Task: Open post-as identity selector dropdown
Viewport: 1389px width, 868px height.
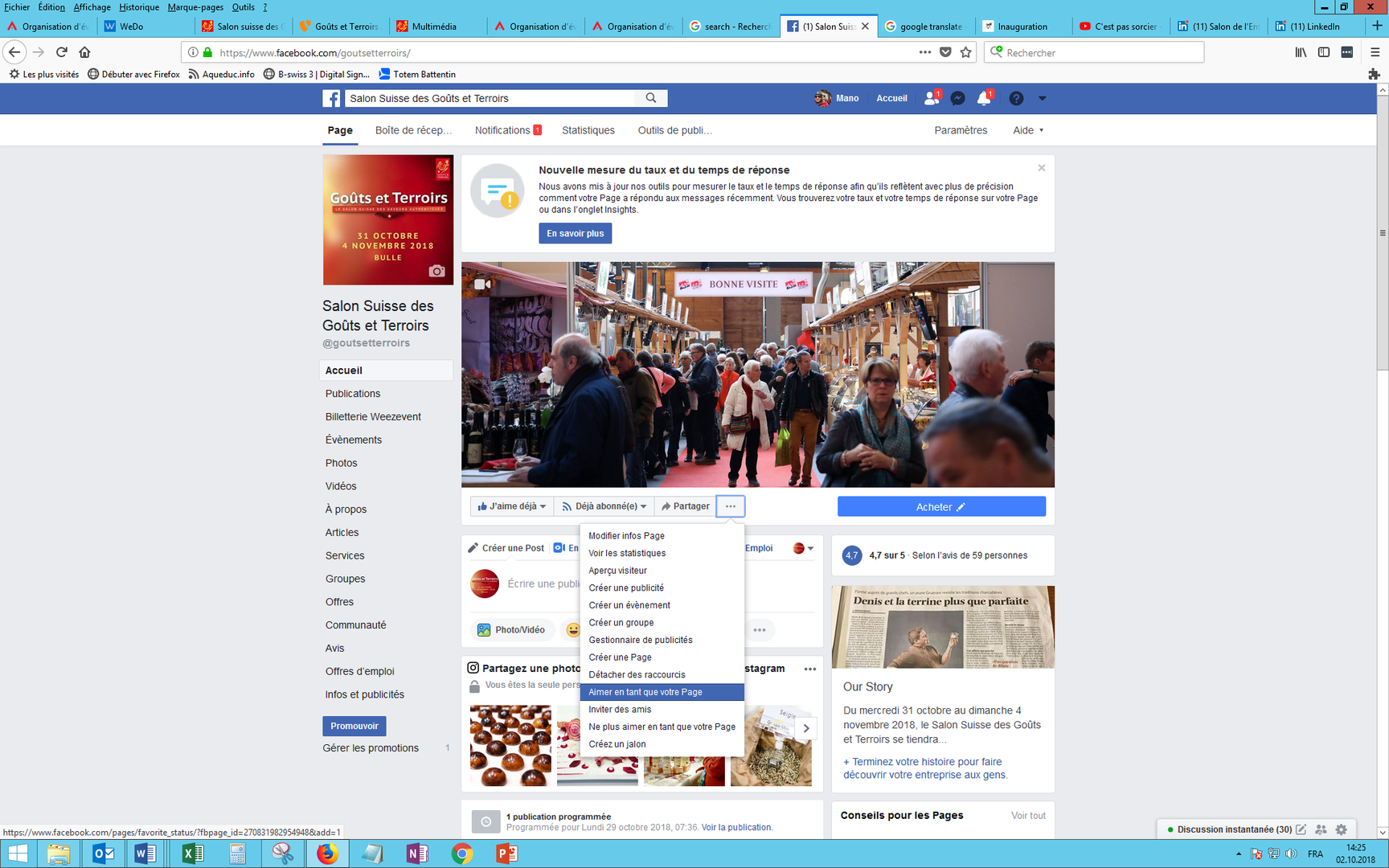Action: pos(803,548)
